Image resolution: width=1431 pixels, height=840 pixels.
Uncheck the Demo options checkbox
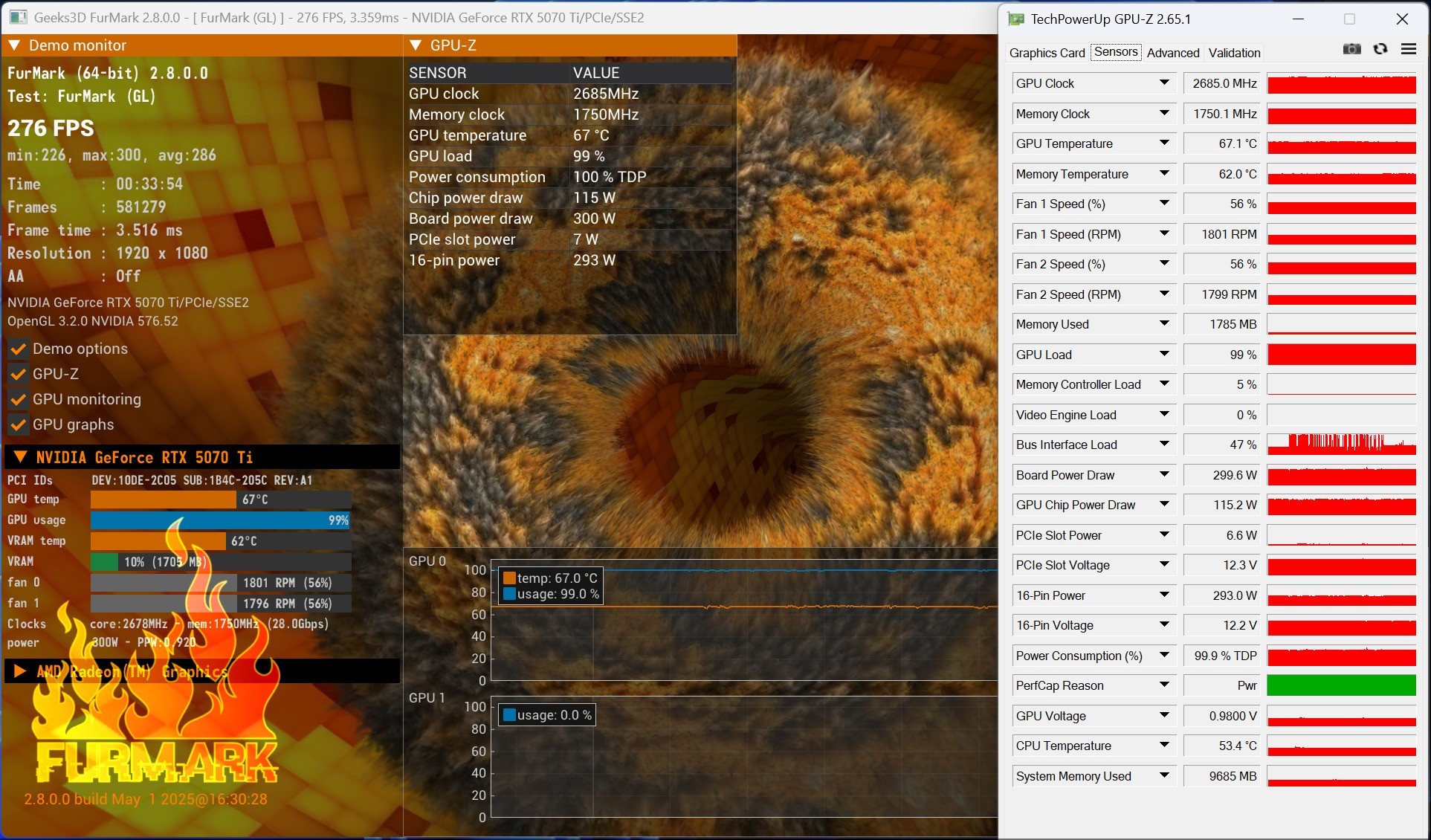[18, 349]
